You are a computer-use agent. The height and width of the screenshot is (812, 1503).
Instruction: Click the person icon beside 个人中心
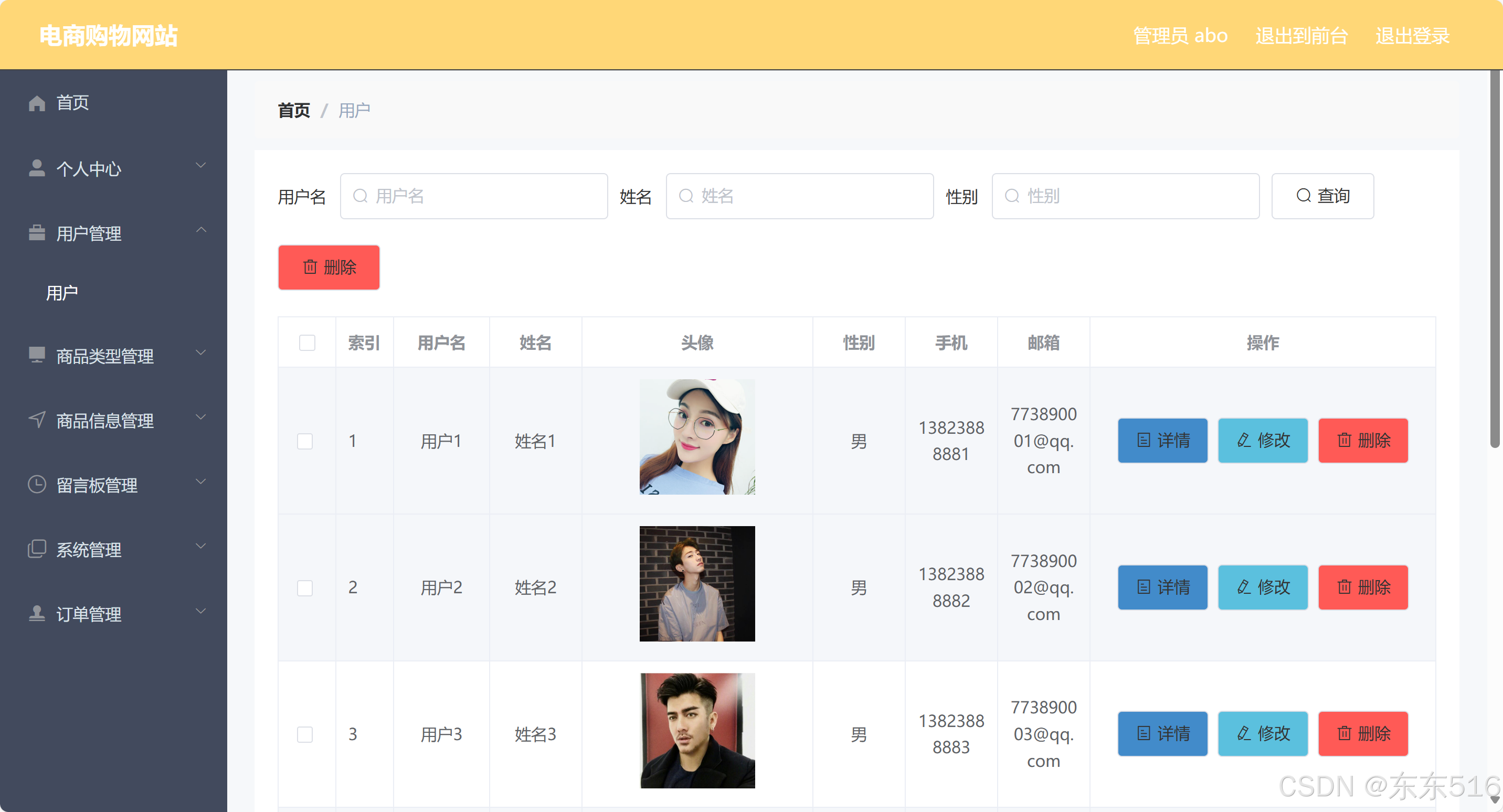pos(37,168)
